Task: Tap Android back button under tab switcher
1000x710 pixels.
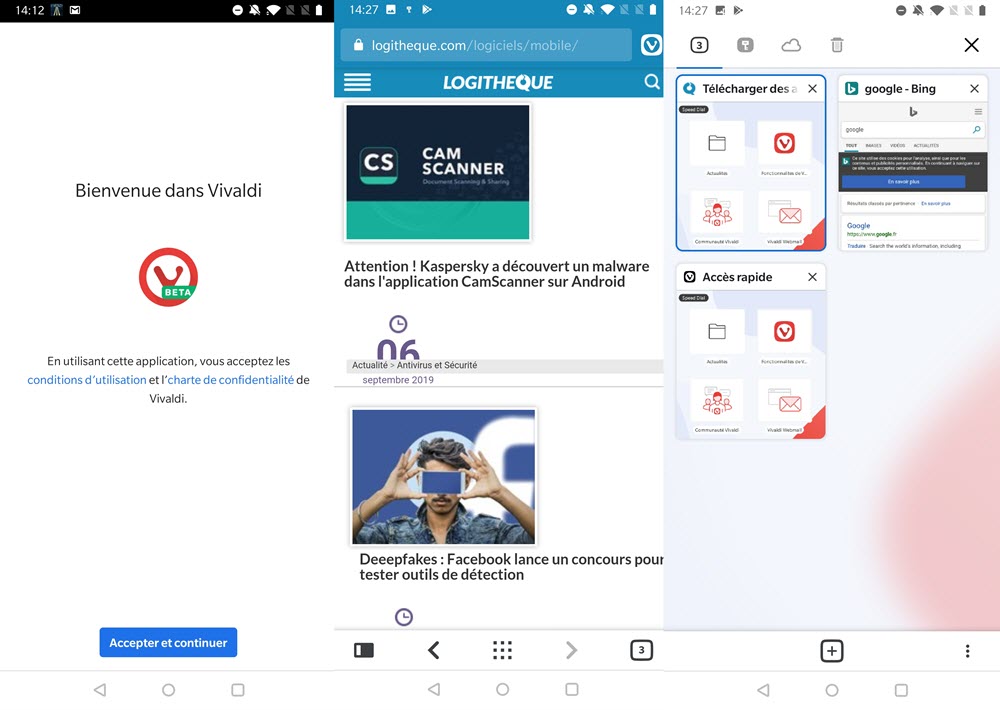Action: click(x=763, y=690)
